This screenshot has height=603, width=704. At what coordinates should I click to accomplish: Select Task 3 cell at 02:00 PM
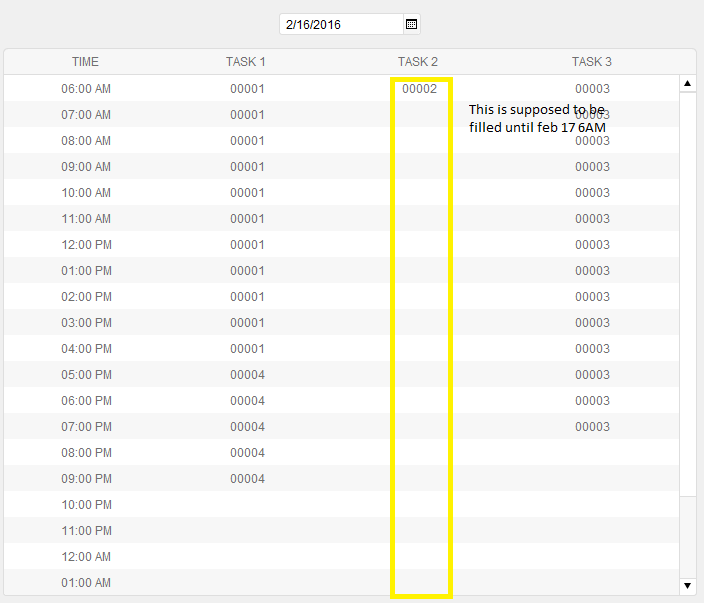coord(592,297)
